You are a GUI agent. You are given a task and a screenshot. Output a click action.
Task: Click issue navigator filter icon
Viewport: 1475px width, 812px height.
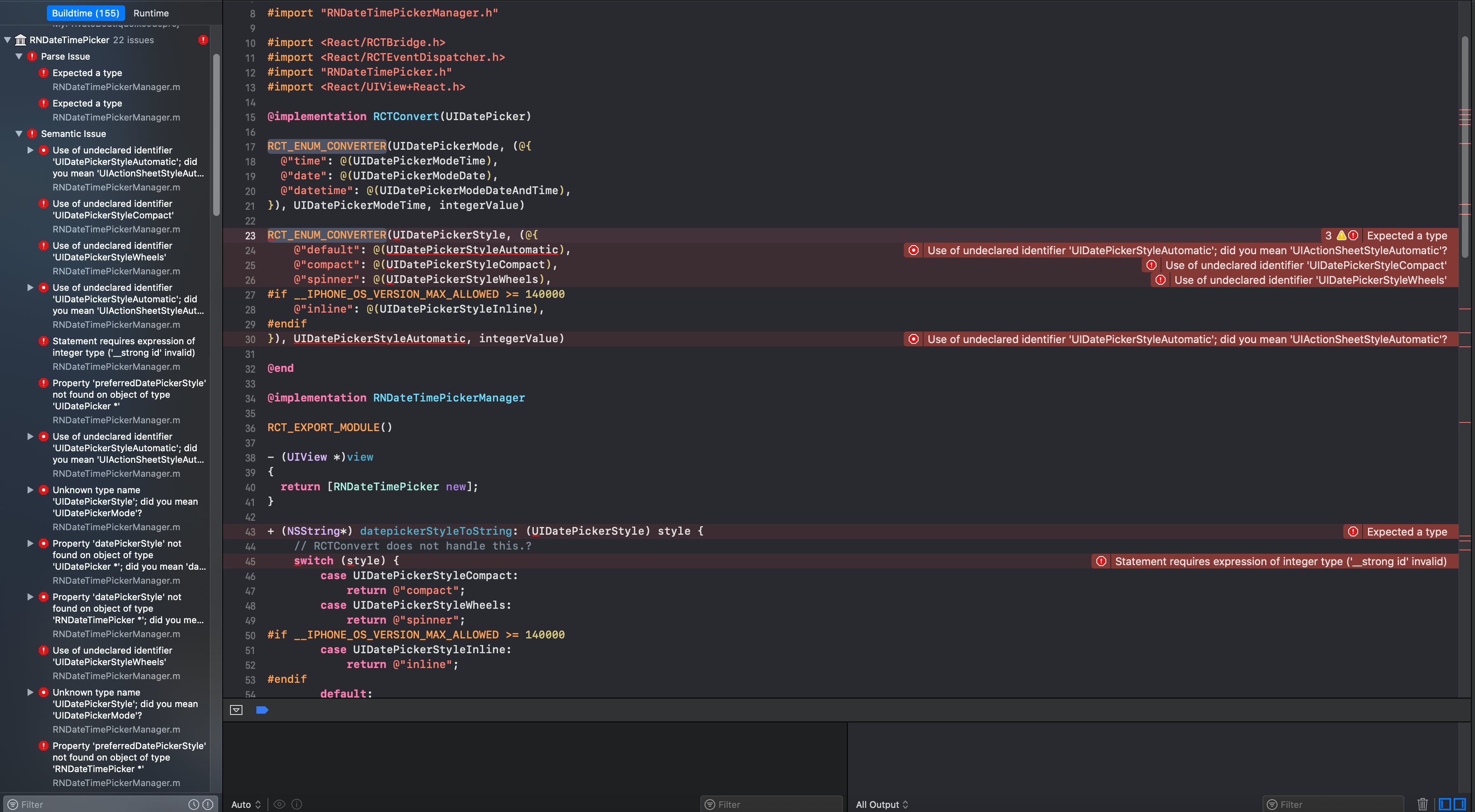click(x=13, y=805)
